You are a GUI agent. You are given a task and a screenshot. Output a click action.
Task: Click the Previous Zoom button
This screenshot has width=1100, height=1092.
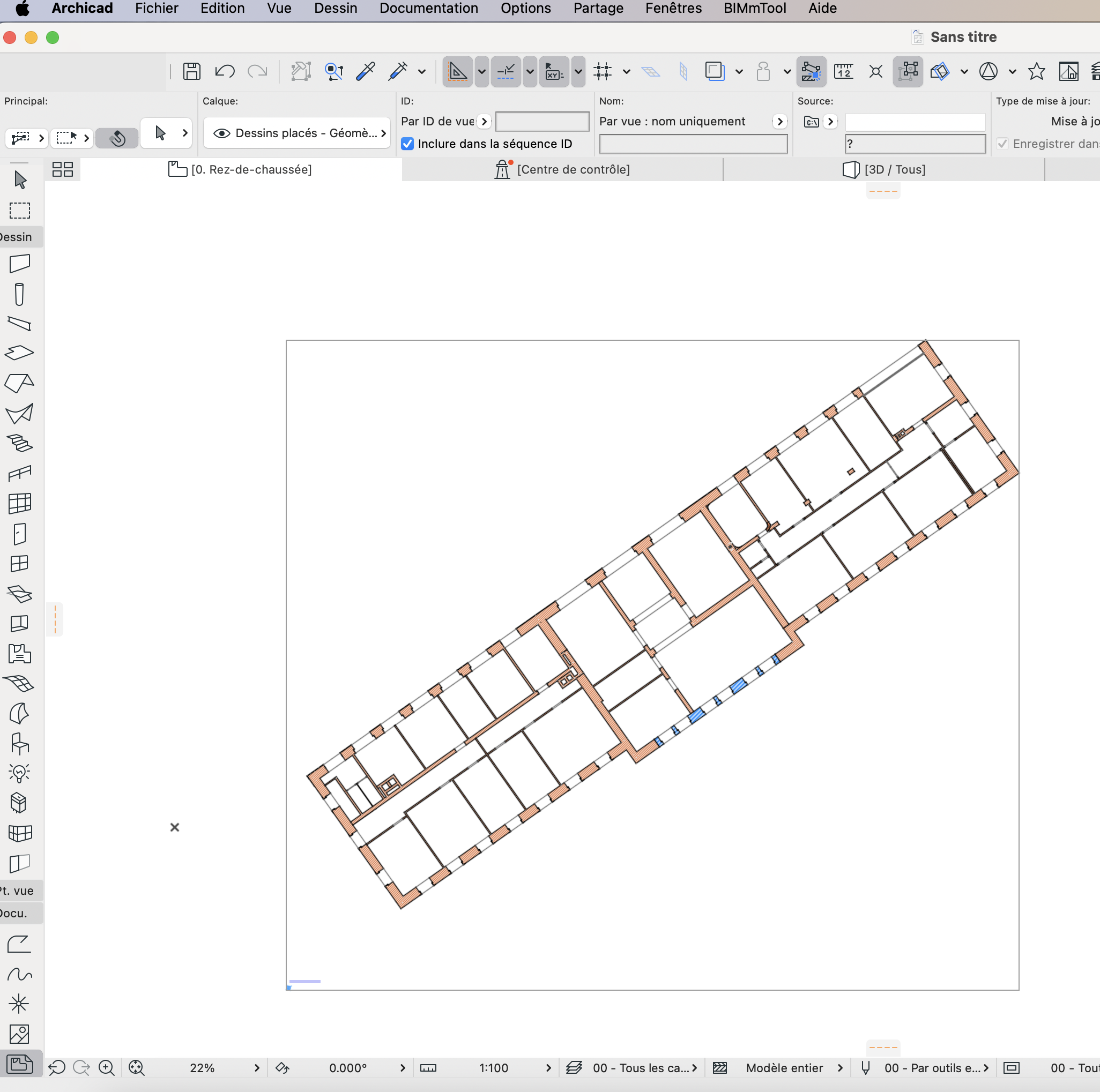pos(57,1068)
